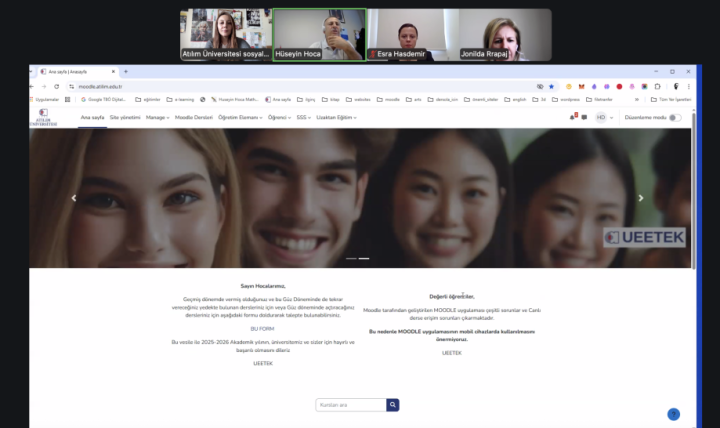Expand the SSS dropdown menu
The height and width of the screenshot is (428, 720).
click(303, 117)
